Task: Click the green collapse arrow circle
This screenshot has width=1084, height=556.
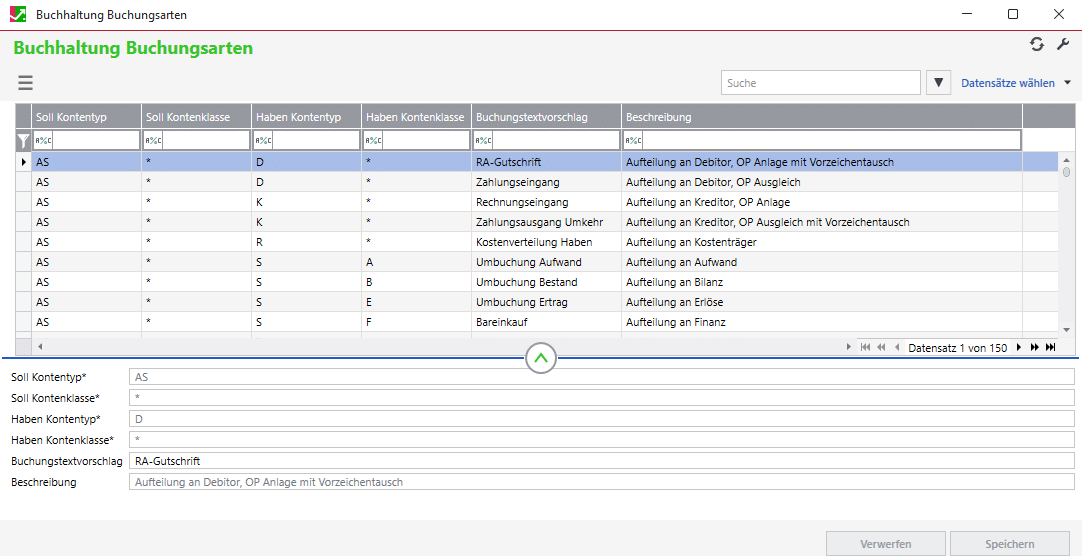Action: click(x=541, y=358)
